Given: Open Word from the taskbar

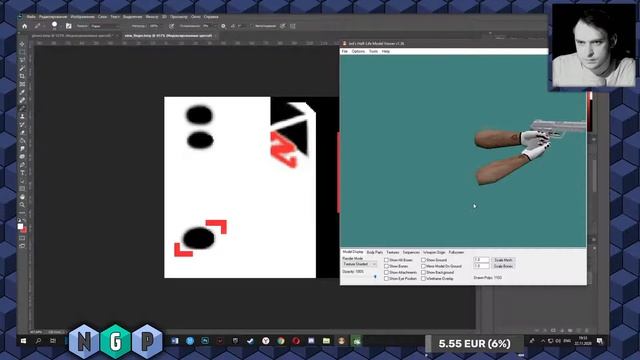Looking at the screenshot, I should (x=175, y=341).
